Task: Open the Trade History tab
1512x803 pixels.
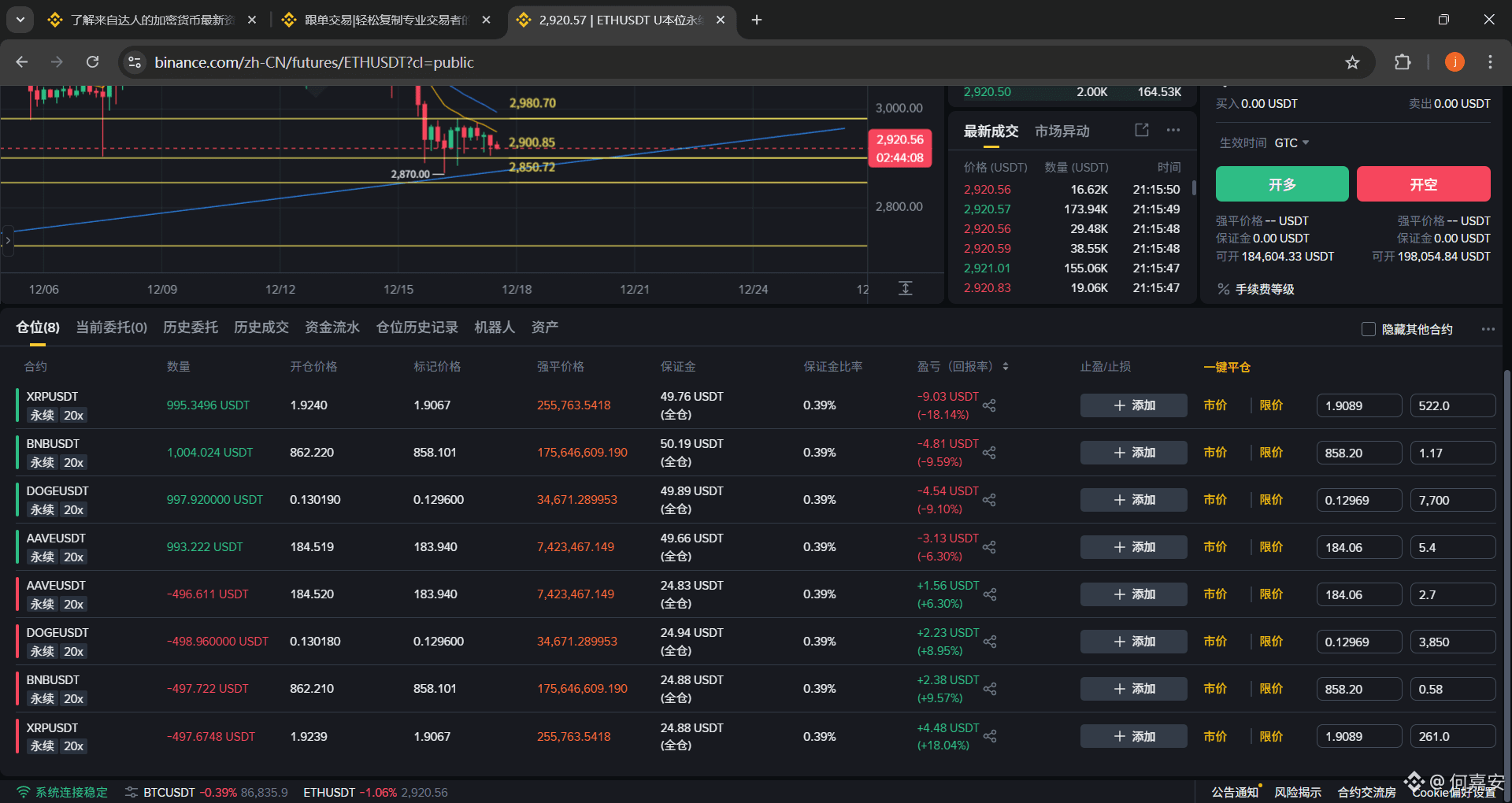Action: [261, 327]
